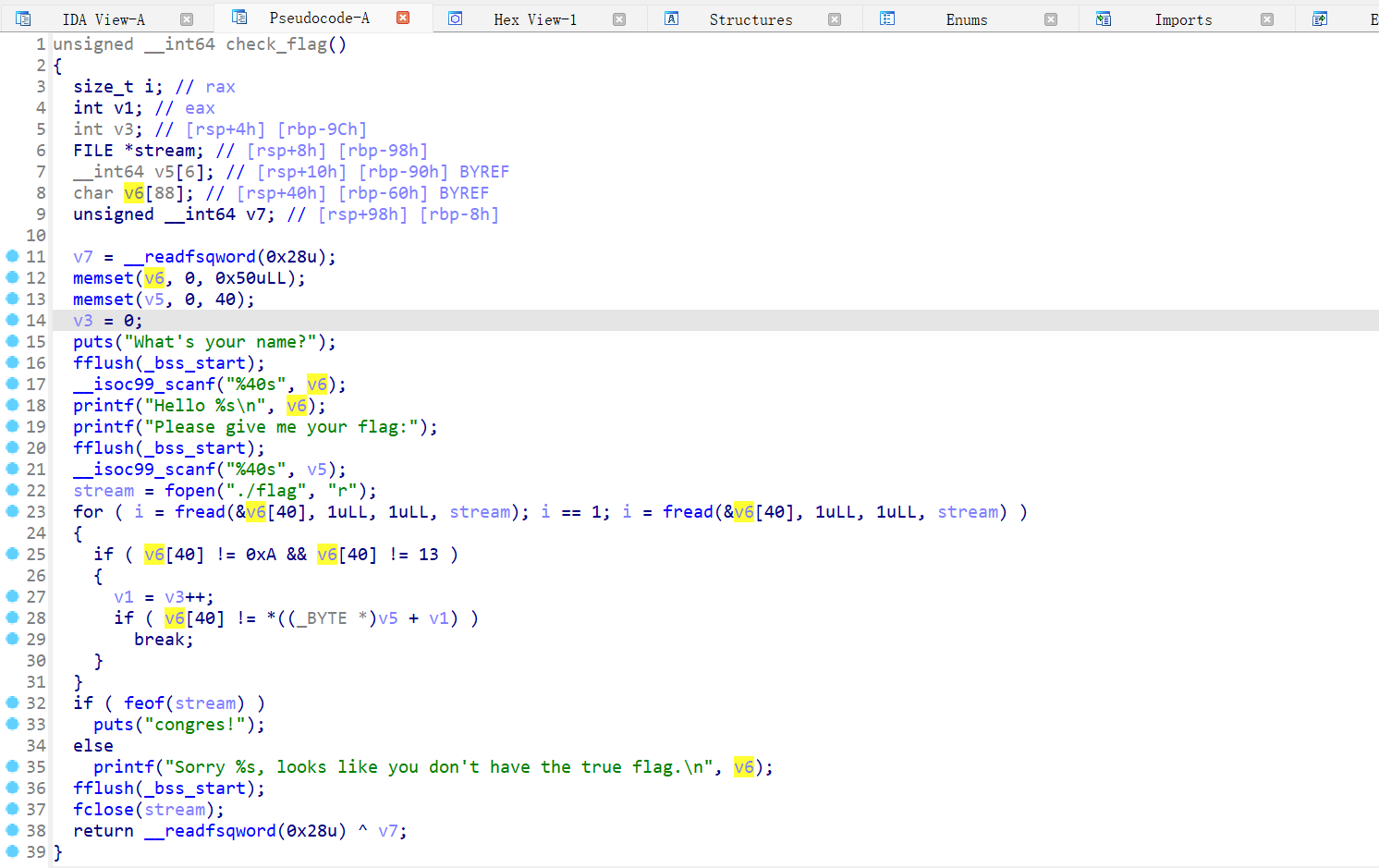
Task: Switch to the Structures tab
Action: pyautogui.click(x=751, y=19)
